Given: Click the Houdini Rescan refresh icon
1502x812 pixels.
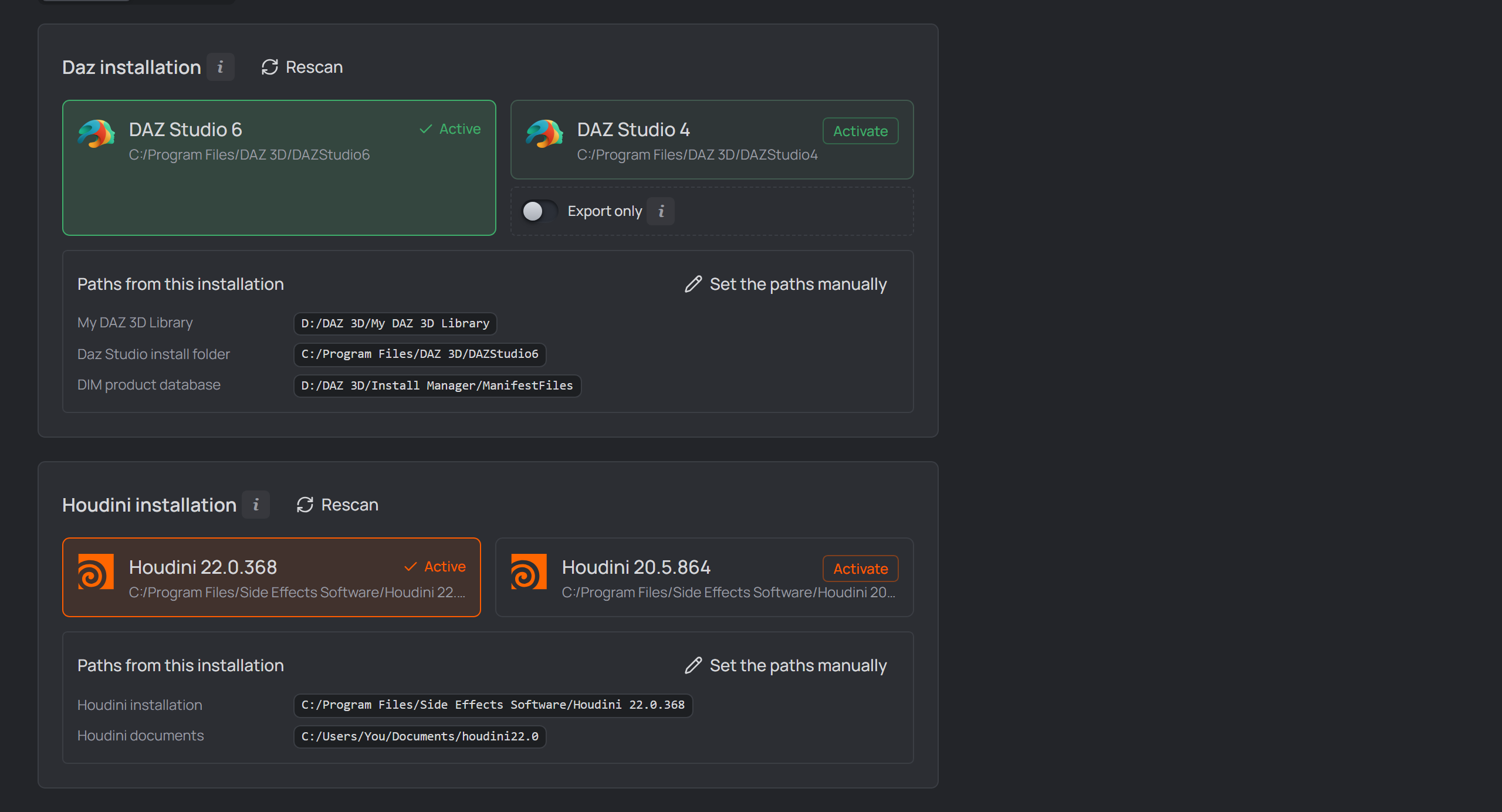Looking at the screenshot, I should coord(305,505).
